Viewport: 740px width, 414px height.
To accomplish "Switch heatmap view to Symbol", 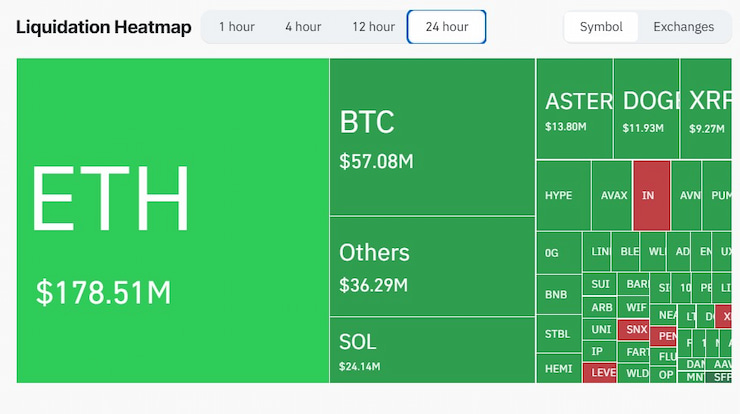I will click(x=601, y=27).
